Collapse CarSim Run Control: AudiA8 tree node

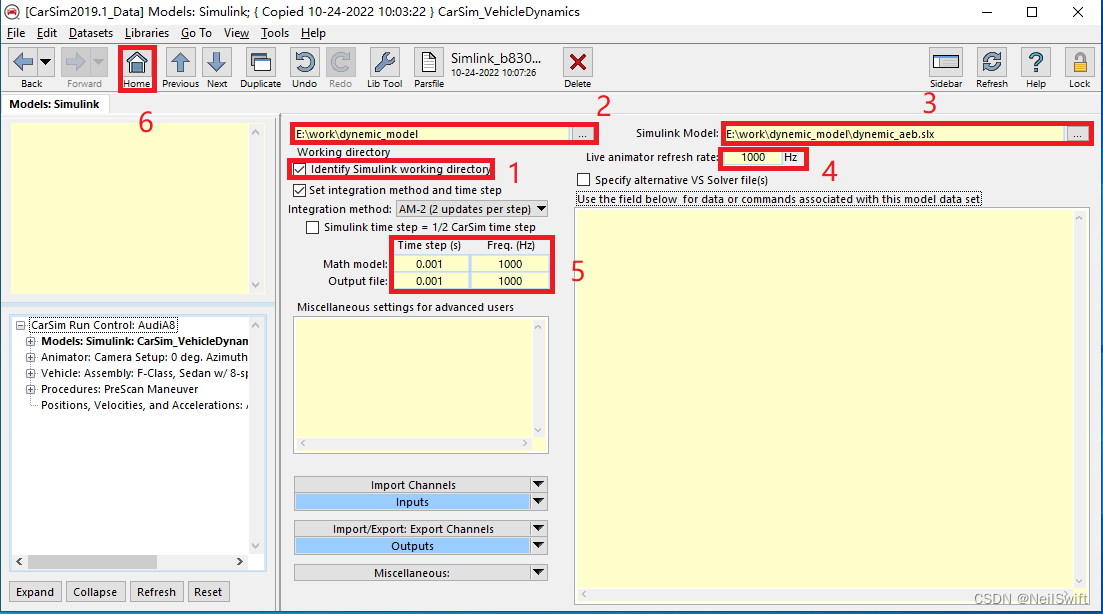(20, 325)
